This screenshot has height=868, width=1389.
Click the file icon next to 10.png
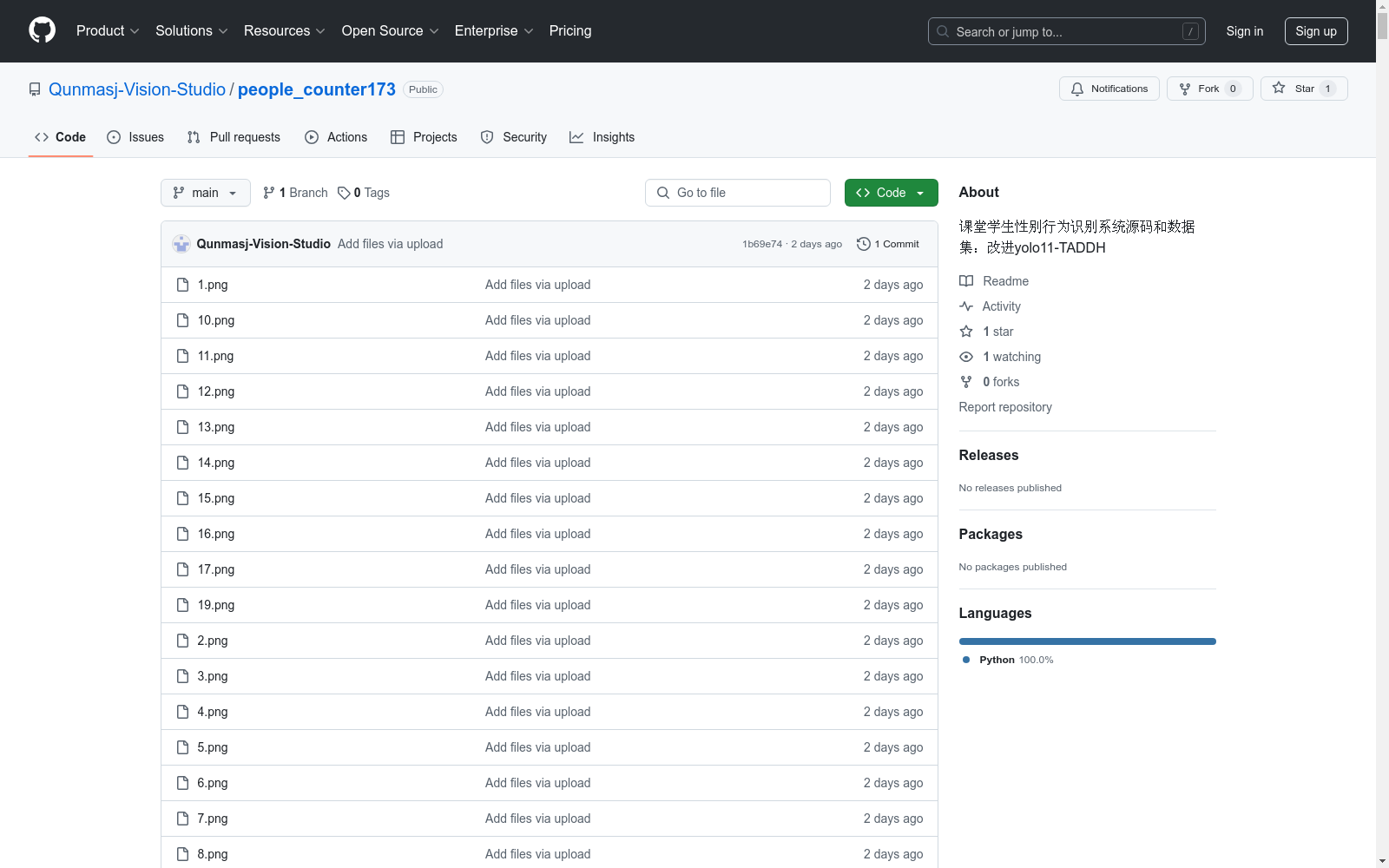(x=182, y=320)
